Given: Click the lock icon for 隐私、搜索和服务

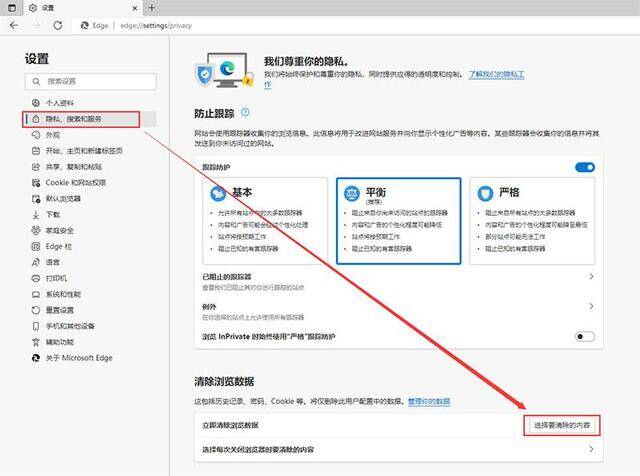Looking at the screenshot, I should point(36,119).
